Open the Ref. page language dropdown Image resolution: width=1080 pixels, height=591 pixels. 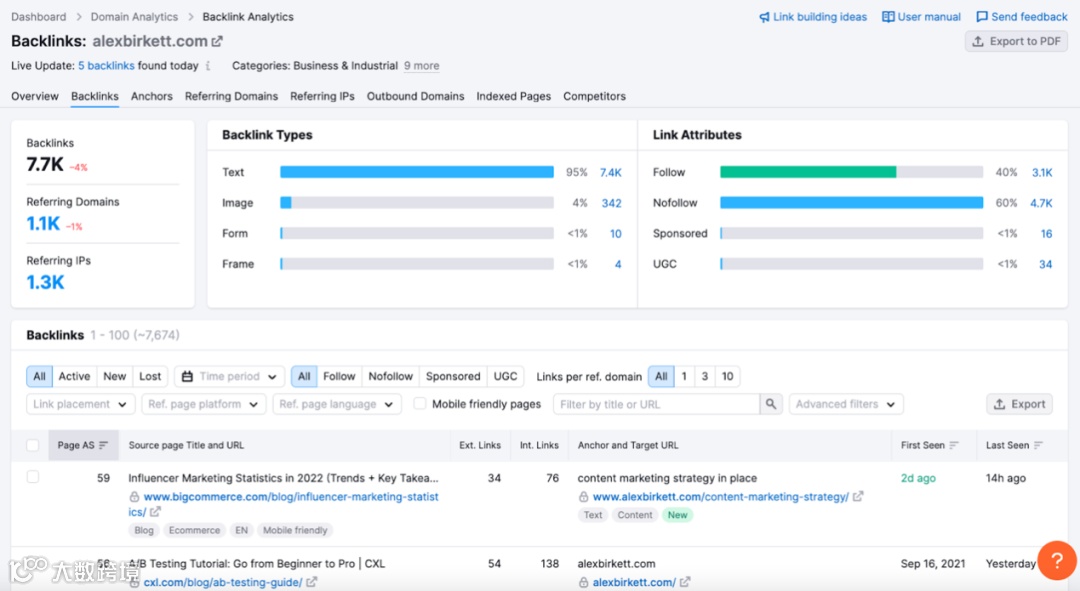(337, 404)
